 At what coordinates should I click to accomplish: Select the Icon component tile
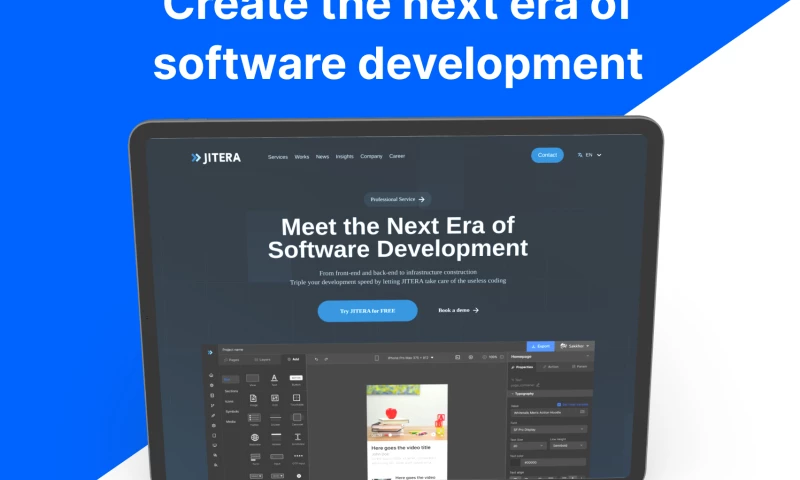[x=275, y=399]
